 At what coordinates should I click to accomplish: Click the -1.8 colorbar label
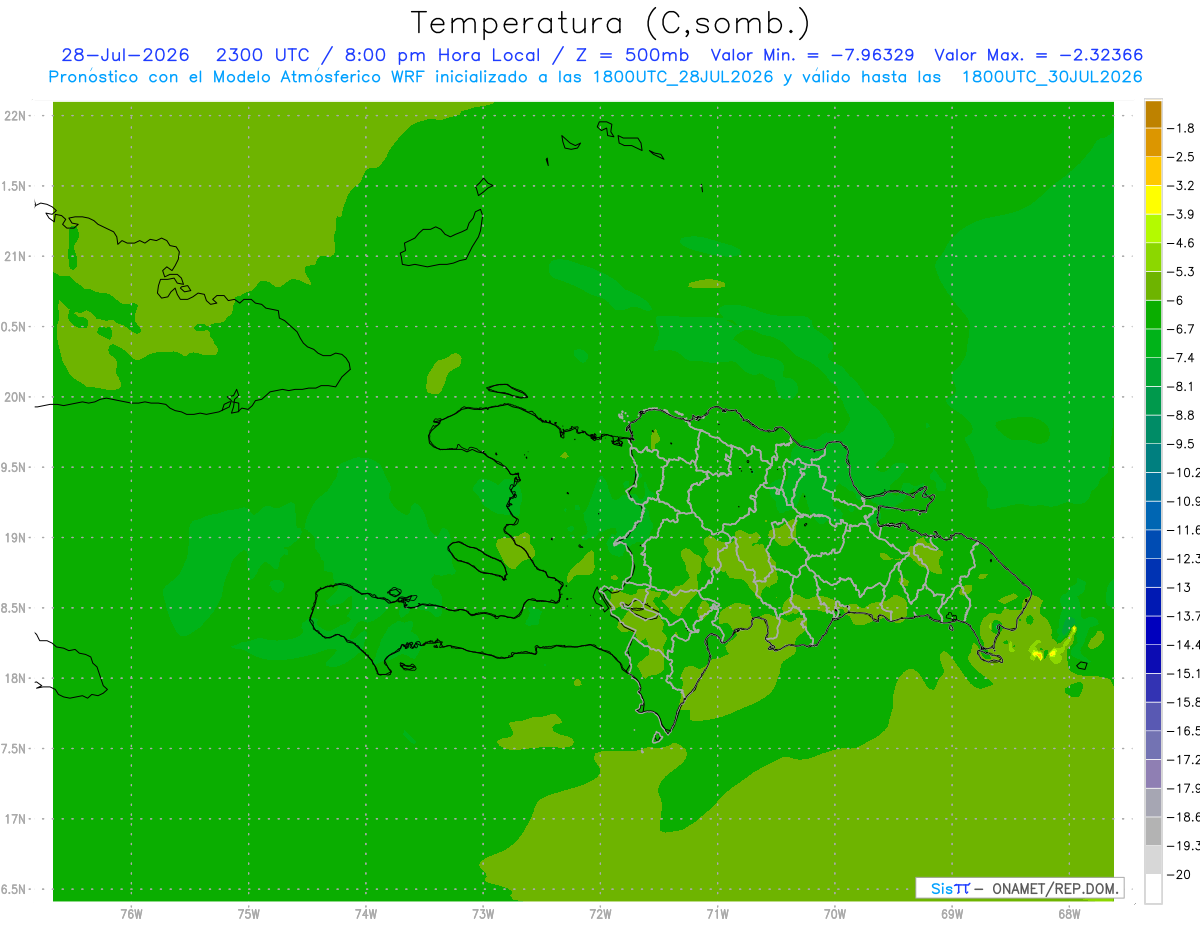[1181, 128]
